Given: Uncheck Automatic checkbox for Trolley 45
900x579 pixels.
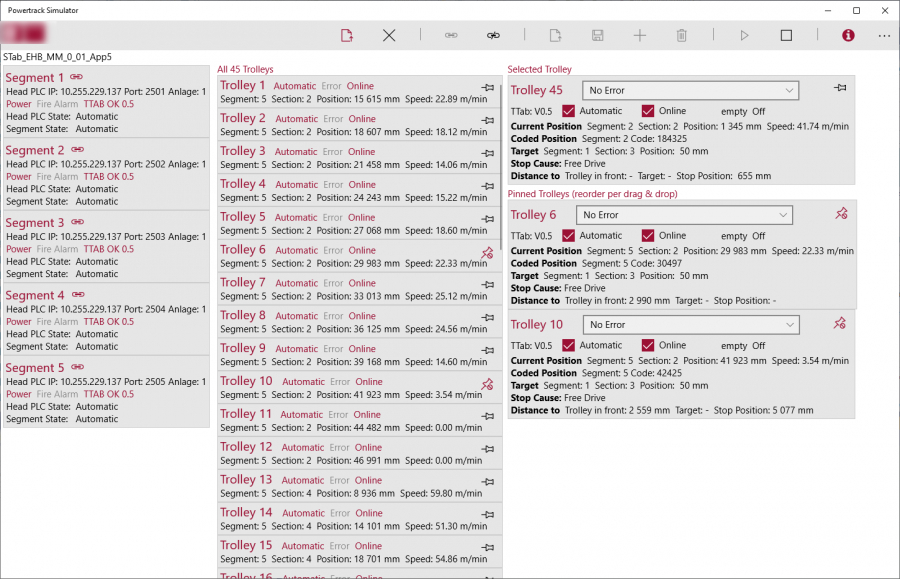Looking at the screenshot, I should pyautogui.click(x=569, y=111).
